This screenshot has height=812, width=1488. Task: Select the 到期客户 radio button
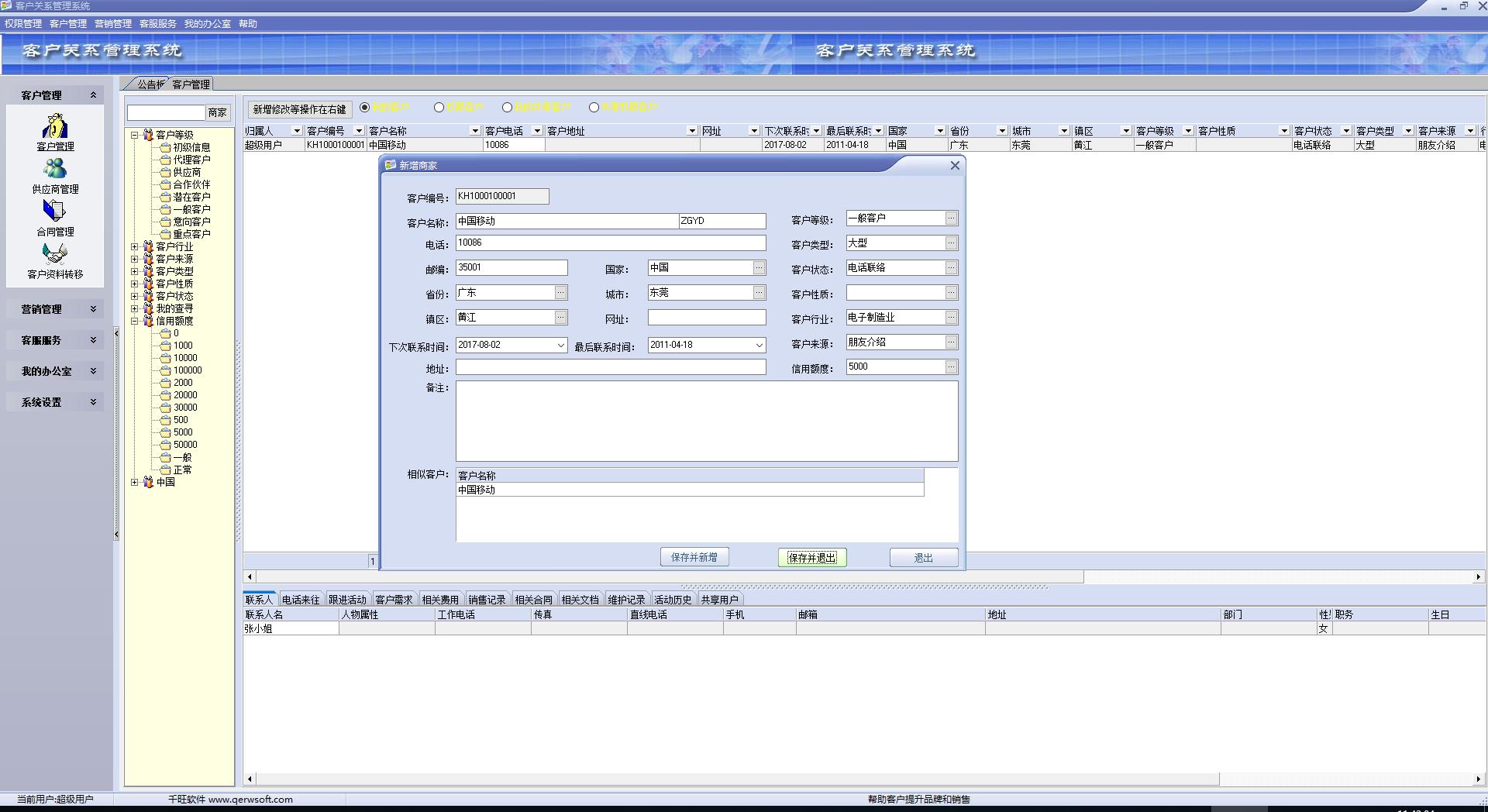[439, 108]
